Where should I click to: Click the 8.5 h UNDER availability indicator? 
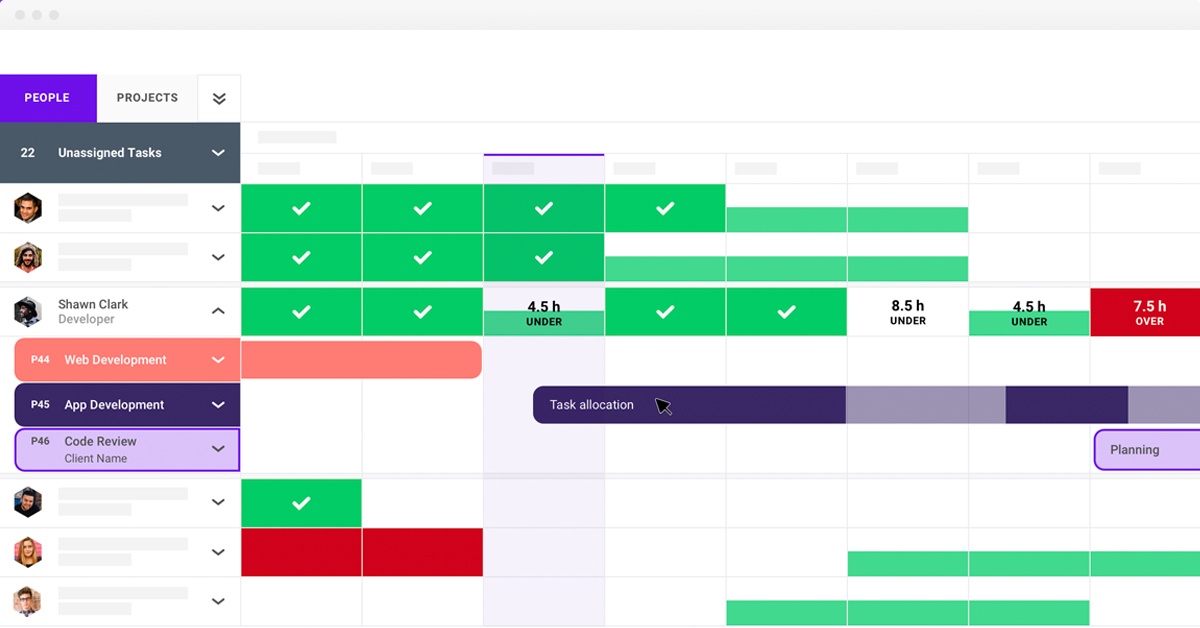[907, 311]
